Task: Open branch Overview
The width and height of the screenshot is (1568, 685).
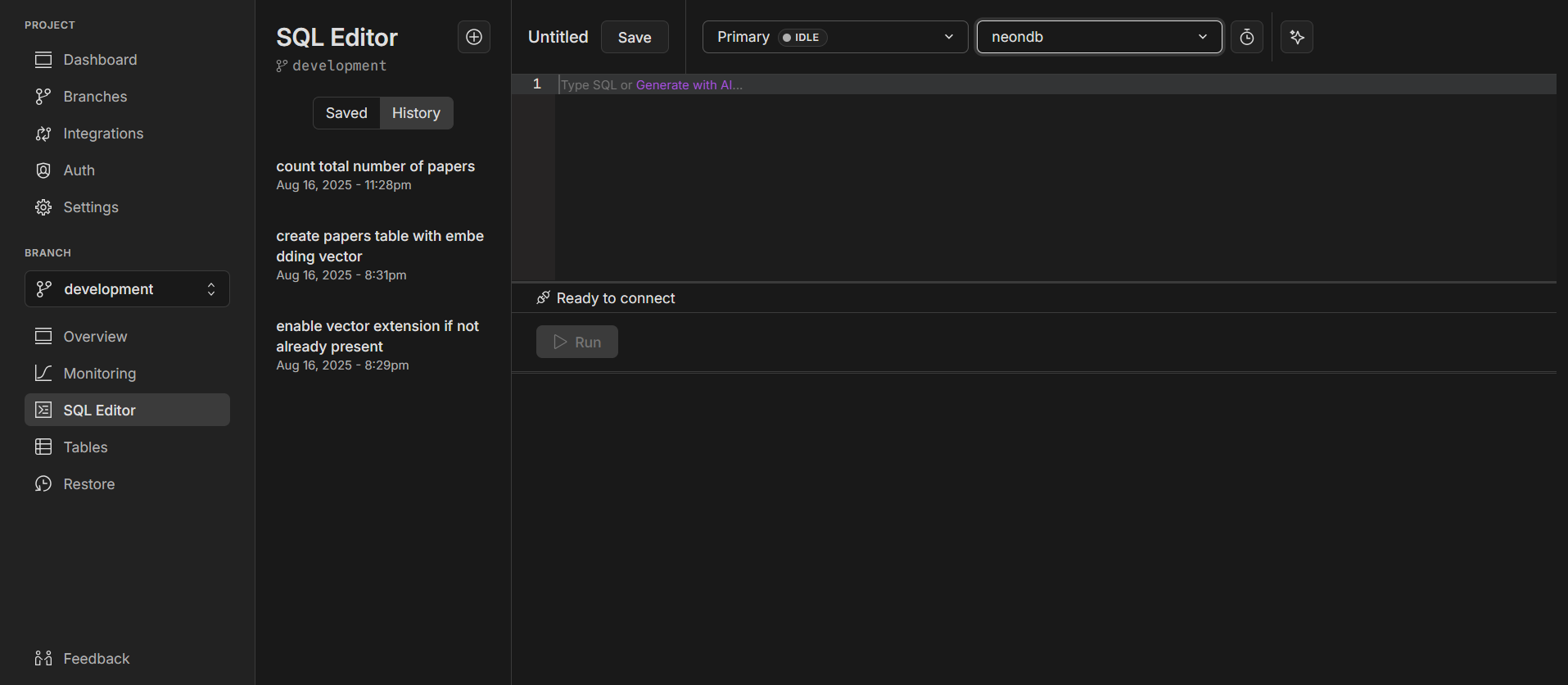Action: tap(127, 337)
